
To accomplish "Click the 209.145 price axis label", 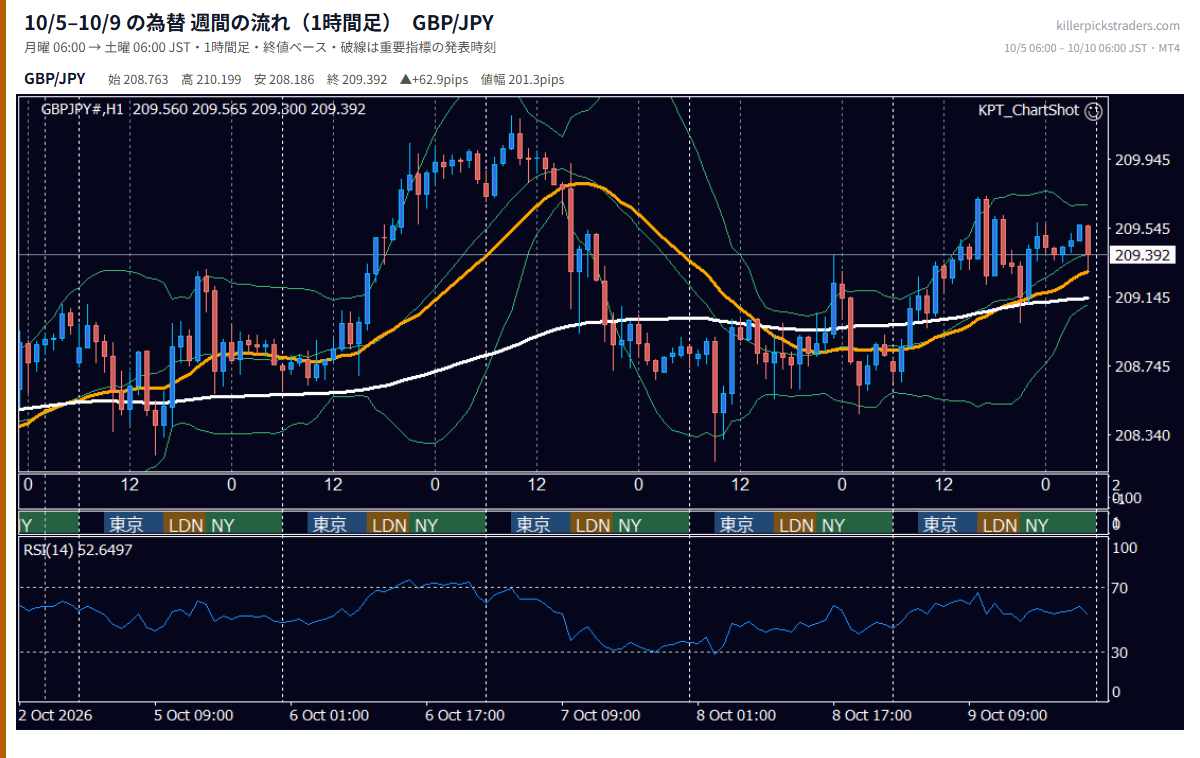I will click(1142, 298).
